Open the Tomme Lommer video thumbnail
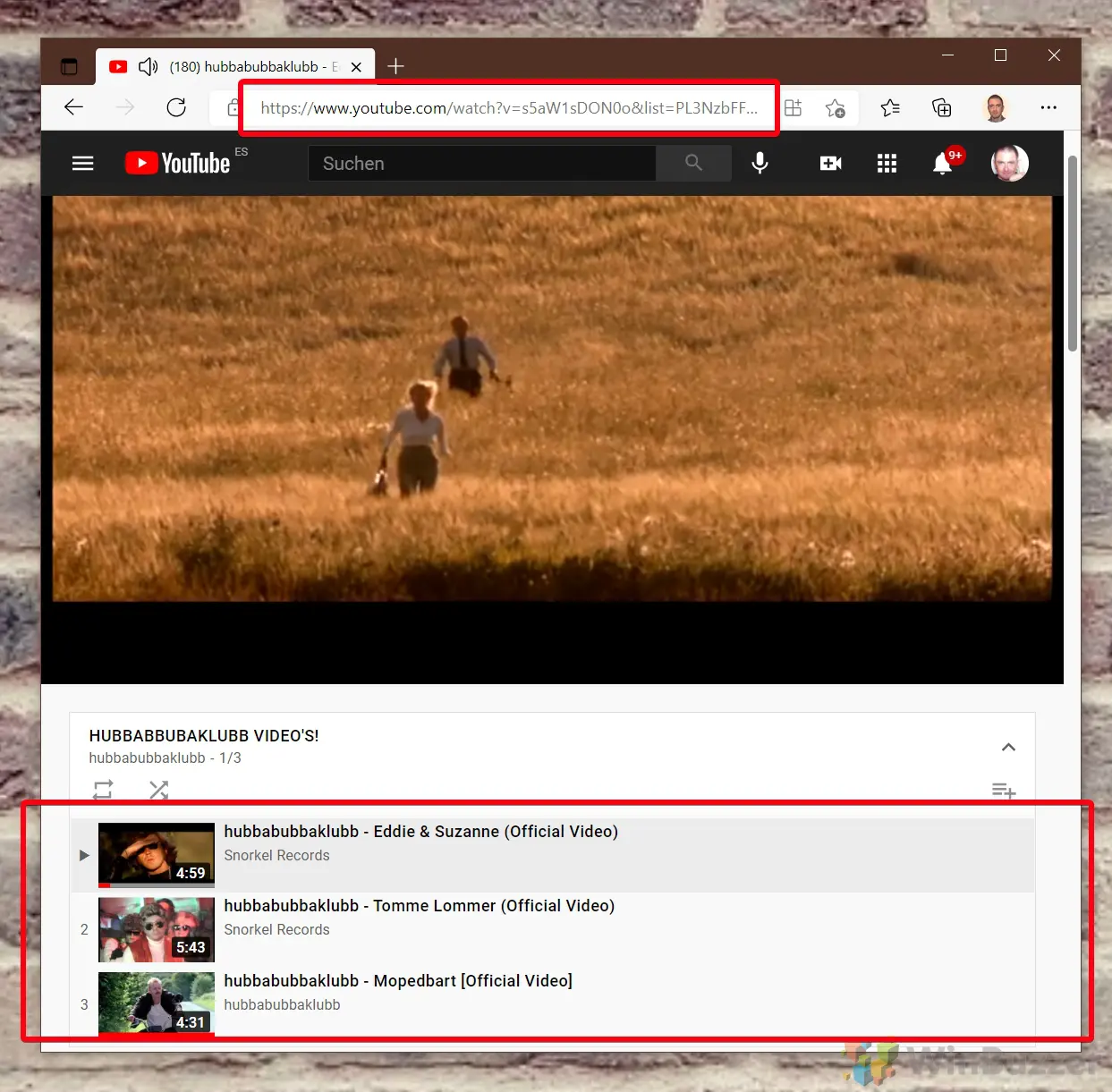The width and height of the screenshot is (1112, 1092). (x=157, y=929)
